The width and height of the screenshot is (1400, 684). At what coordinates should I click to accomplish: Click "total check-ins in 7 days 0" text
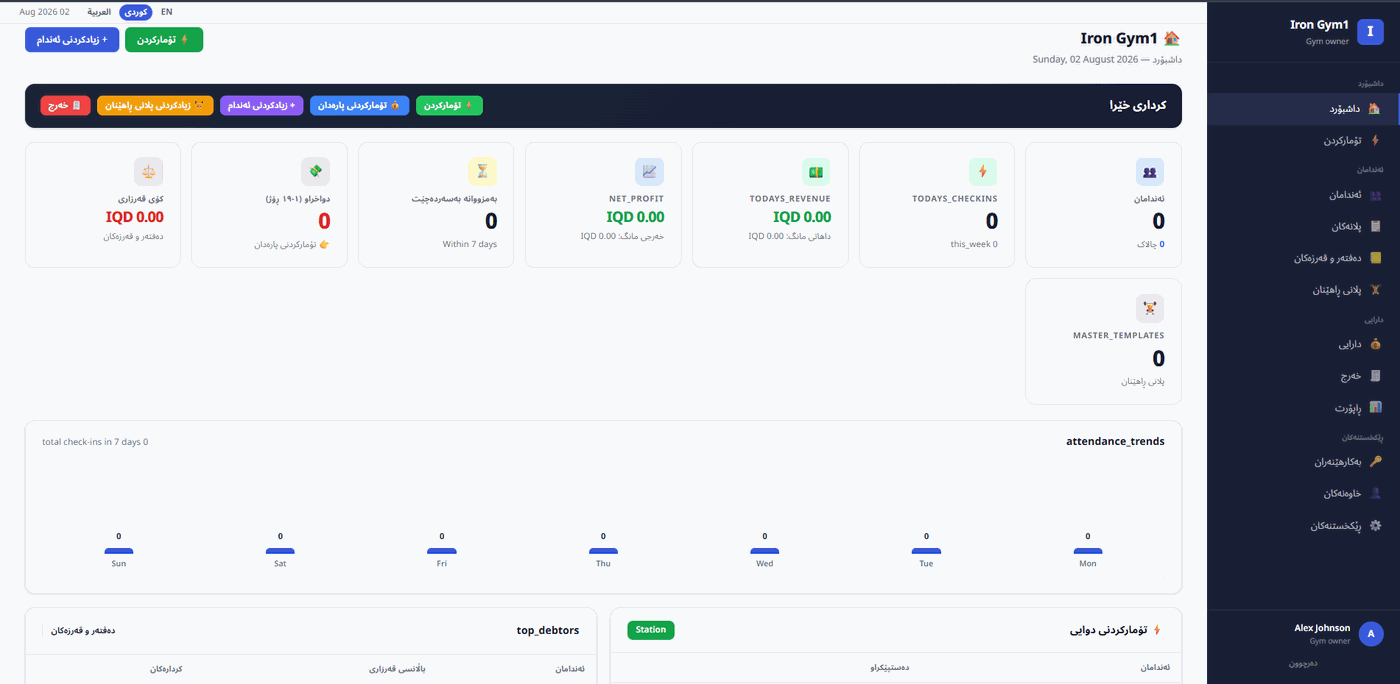click(95, 442)
